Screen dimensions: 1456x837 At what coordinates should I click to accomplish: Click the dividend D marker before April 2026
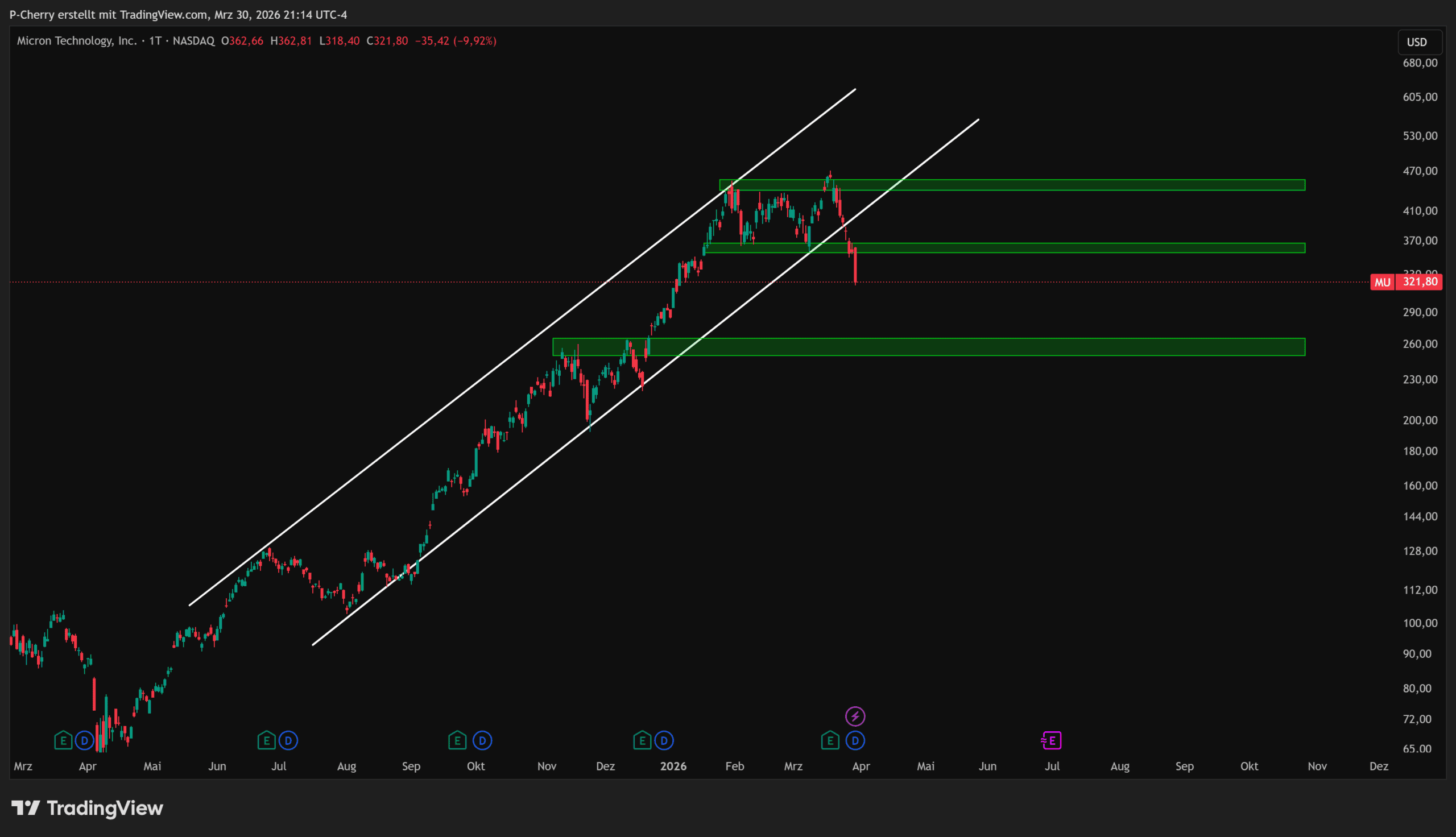pyautogui.click(x=855, y=740)
